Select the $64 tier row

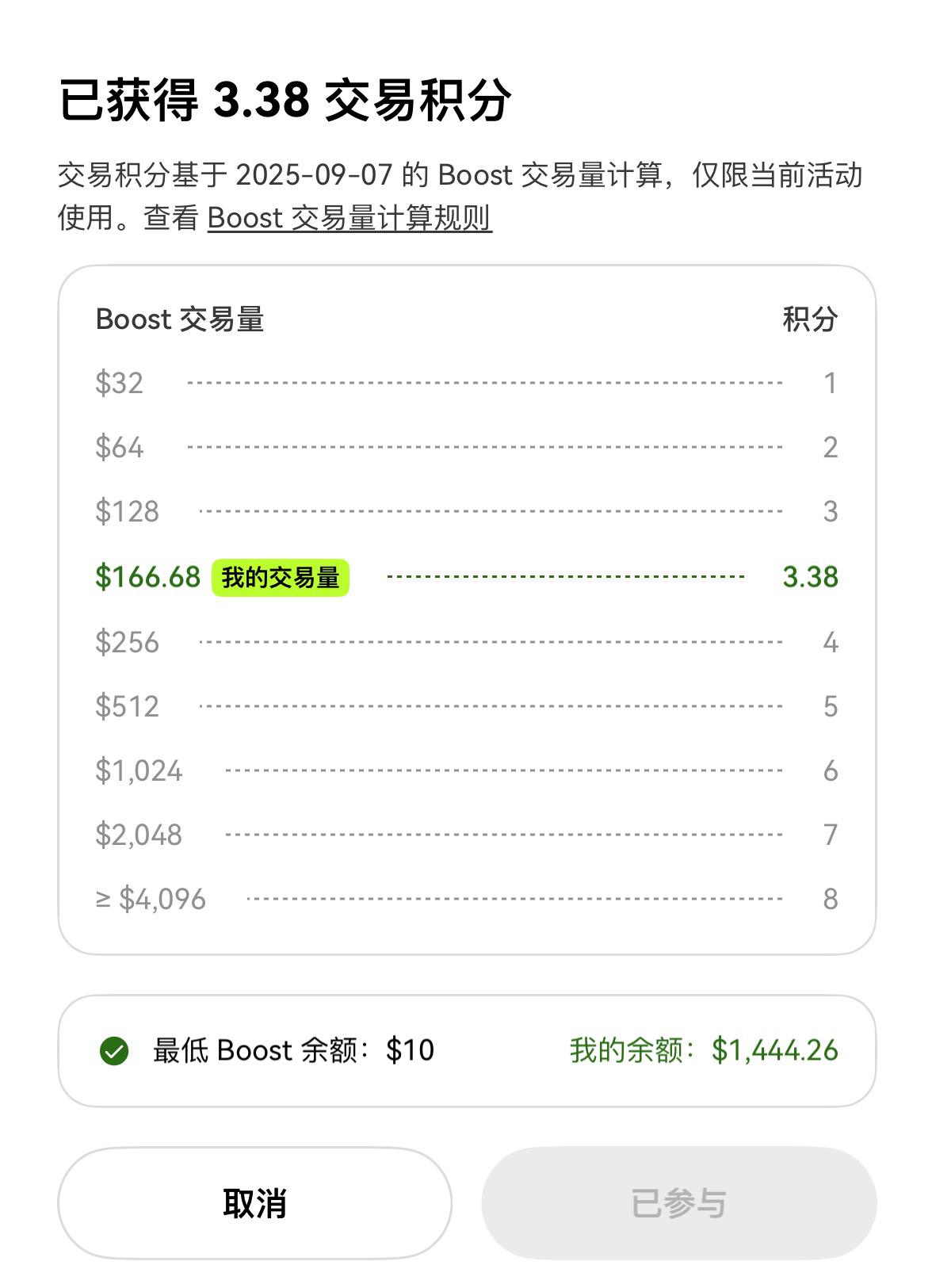point(467,447)
